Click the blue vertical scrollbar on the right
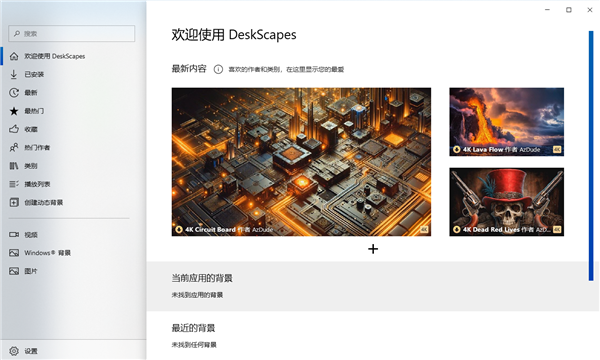This screenshot has height=360, width=600. [x=591, y=156]
